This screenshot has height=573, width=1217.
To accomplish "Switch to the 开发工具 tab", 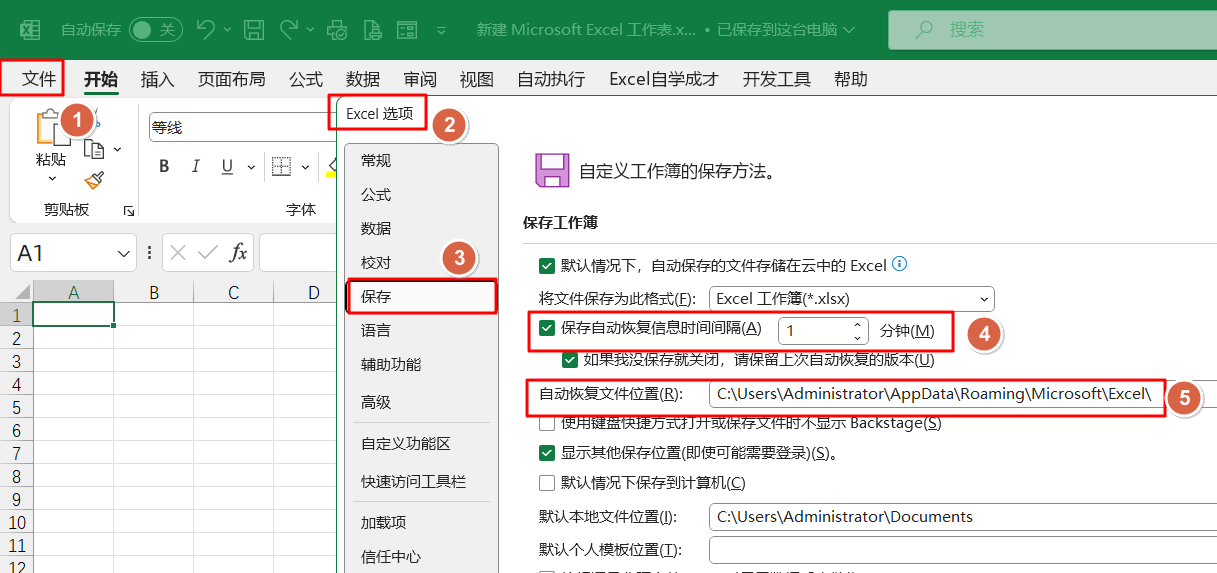I will tap(777, 79).
